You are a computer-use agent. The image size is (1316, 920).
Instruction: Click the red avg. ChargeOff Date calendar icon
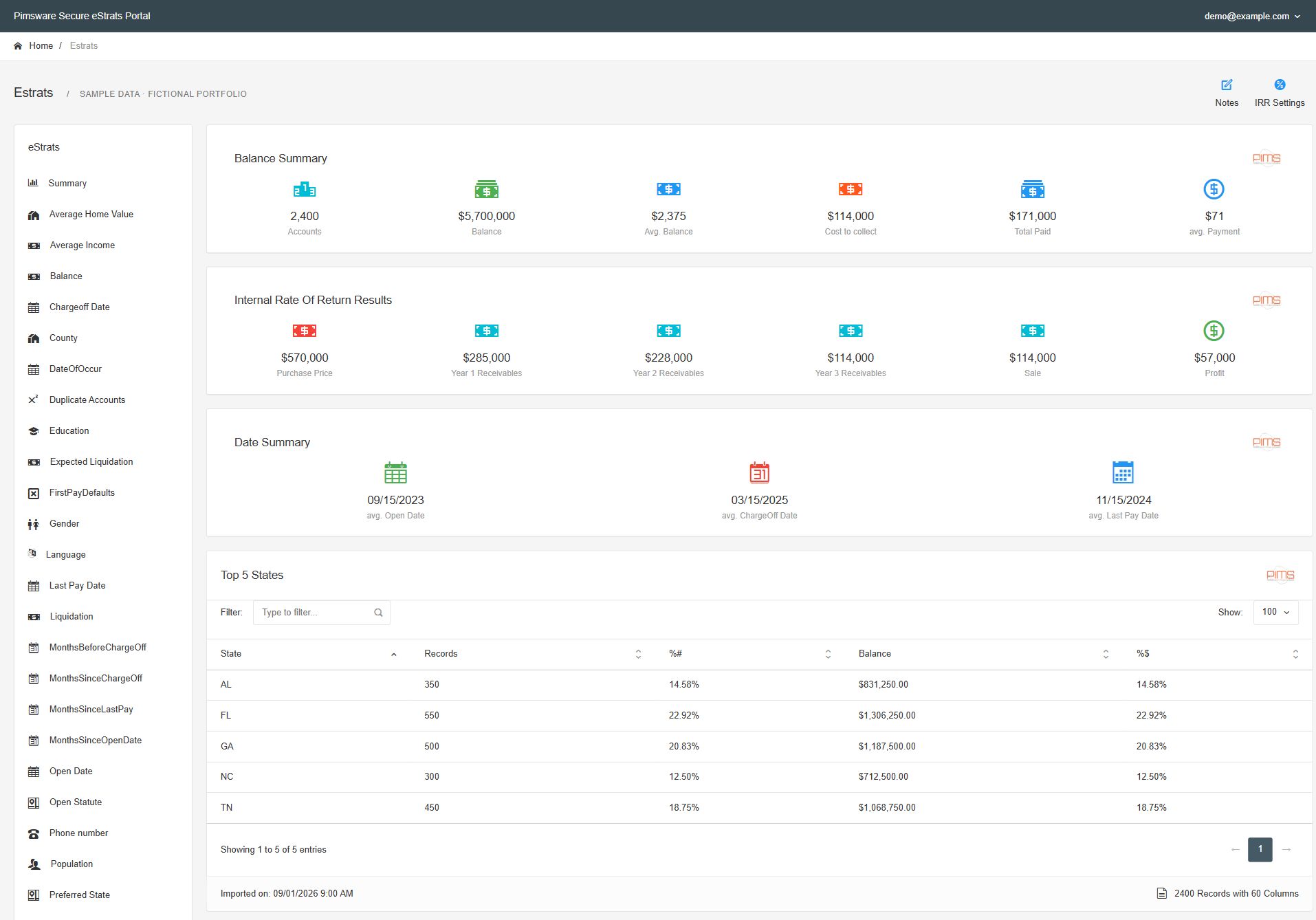click(759, 472)
